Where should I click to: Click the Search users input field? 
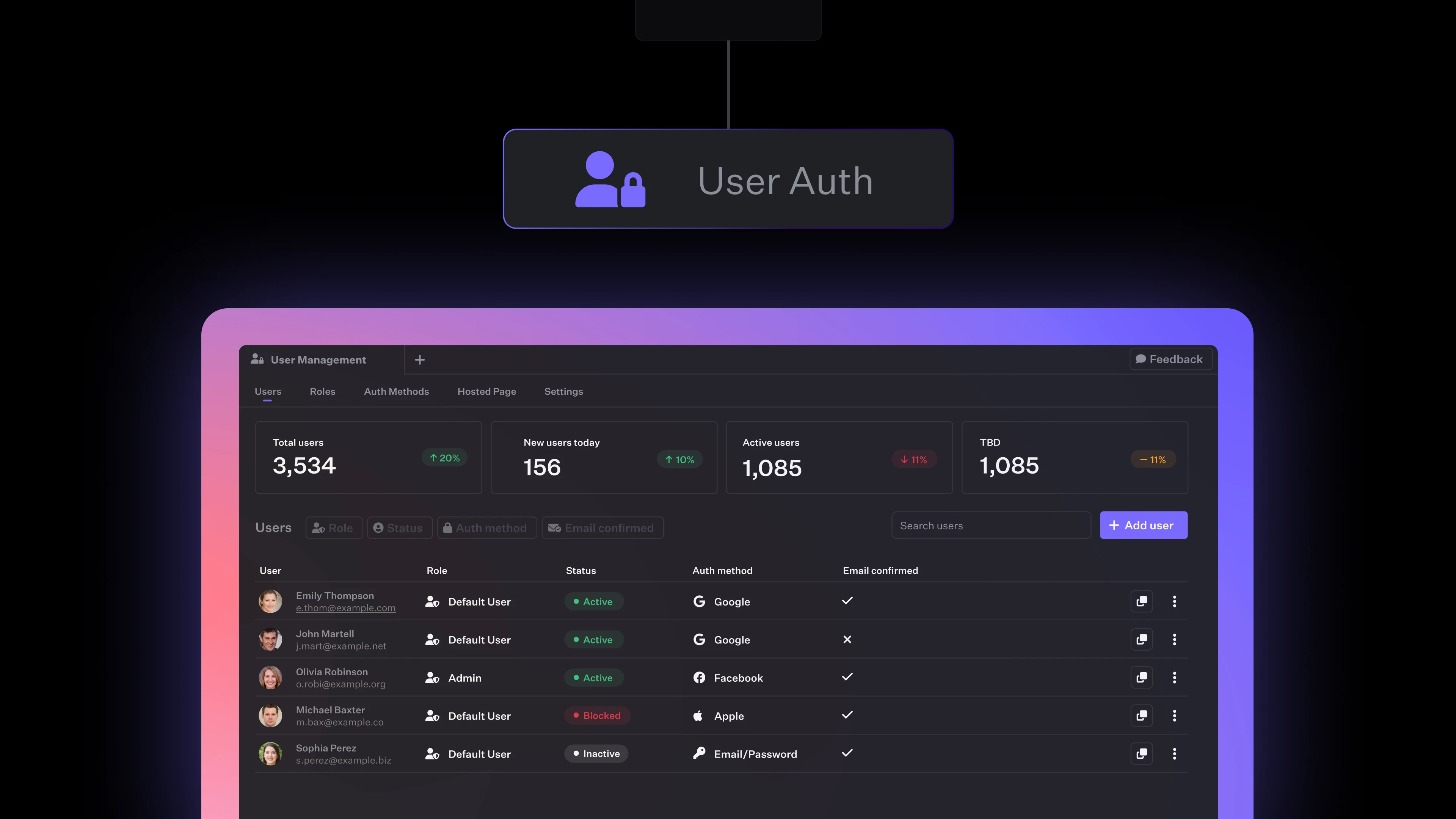pos(991,525)
